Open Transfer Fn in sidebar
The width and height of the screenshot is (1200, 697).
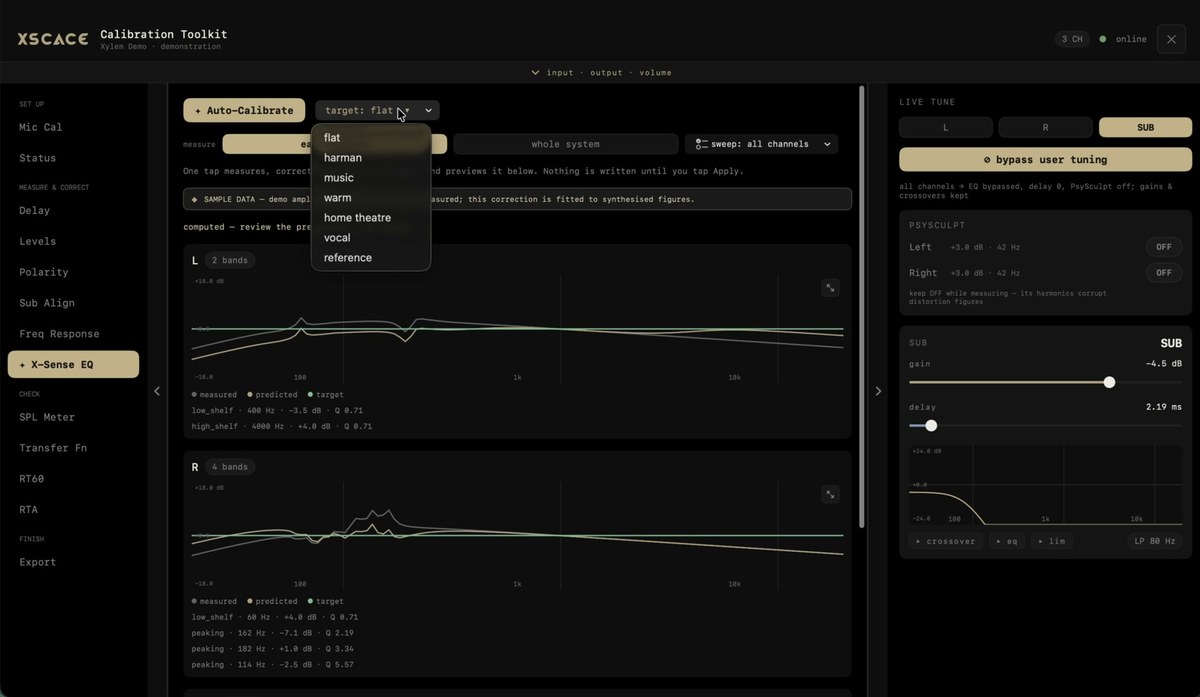point(73,448)
